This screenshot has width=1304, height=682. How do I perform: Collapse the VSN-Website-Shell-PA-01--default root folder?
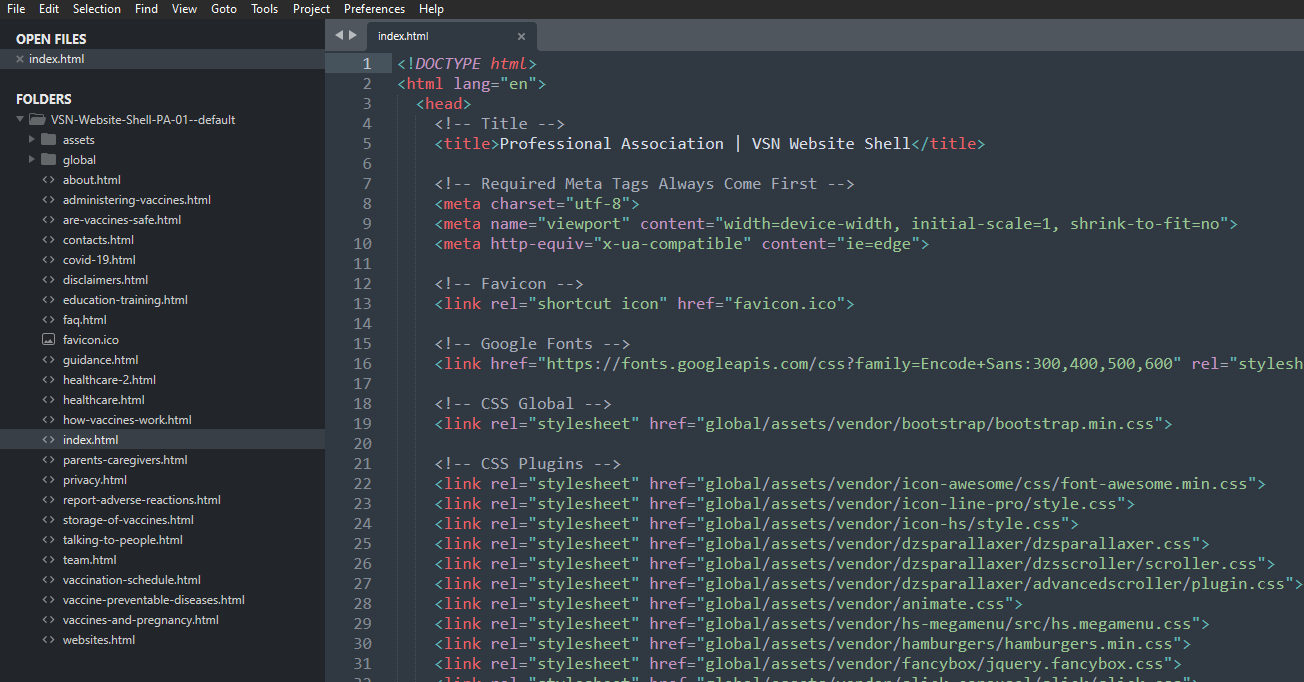pyautogui.click(x=20, y=120)
